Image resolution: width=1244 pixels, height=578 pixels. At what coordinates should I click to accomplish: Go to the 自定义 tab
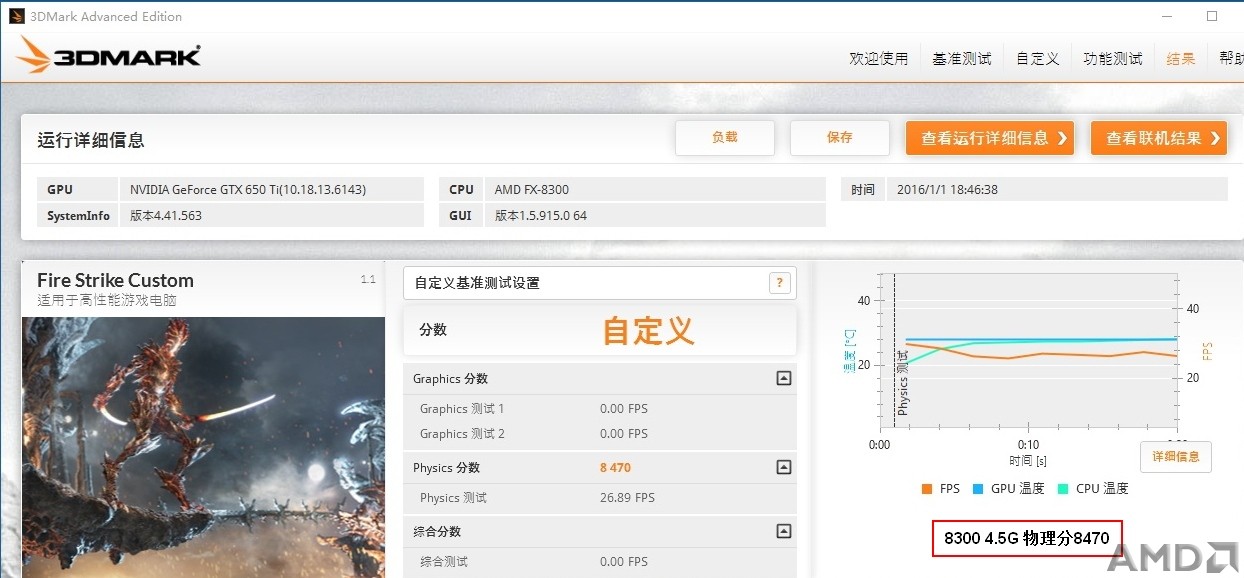point(1038,59)
